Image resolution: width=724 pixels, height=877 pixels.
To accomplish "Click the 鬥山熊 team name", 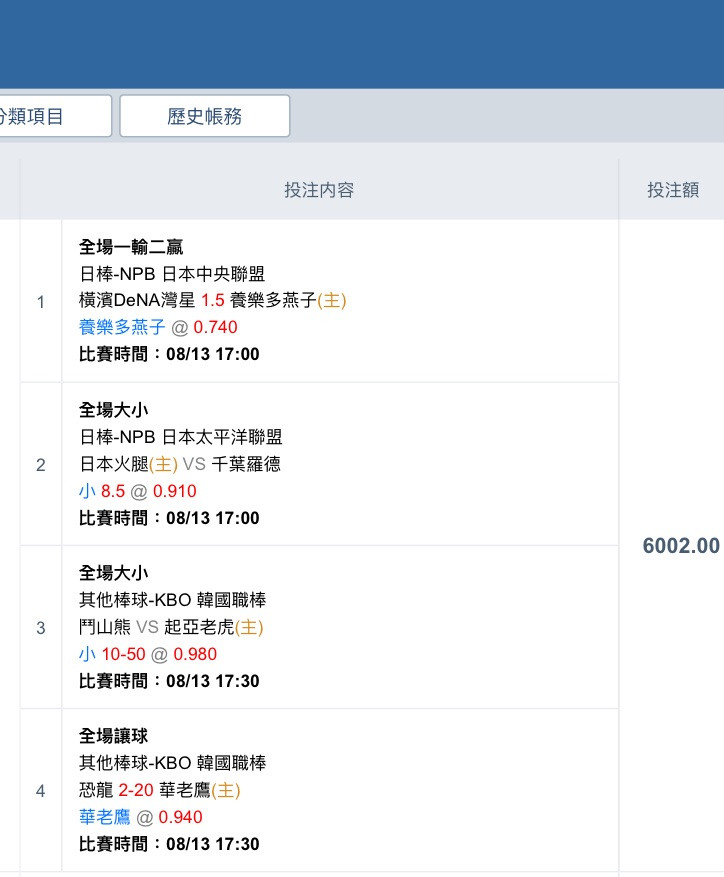I will click(x=105, y=626).
